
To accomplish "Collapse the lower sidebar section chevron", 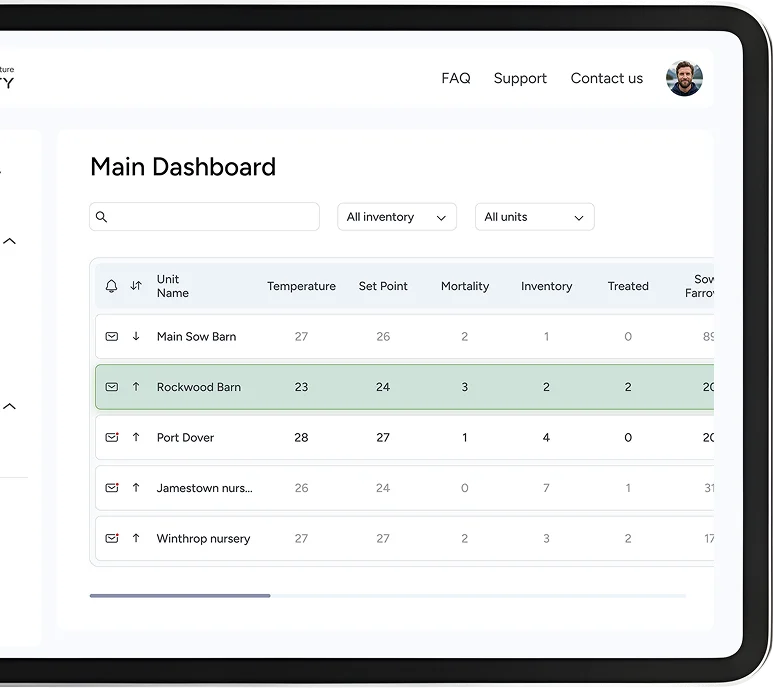I will pos(9,406).
